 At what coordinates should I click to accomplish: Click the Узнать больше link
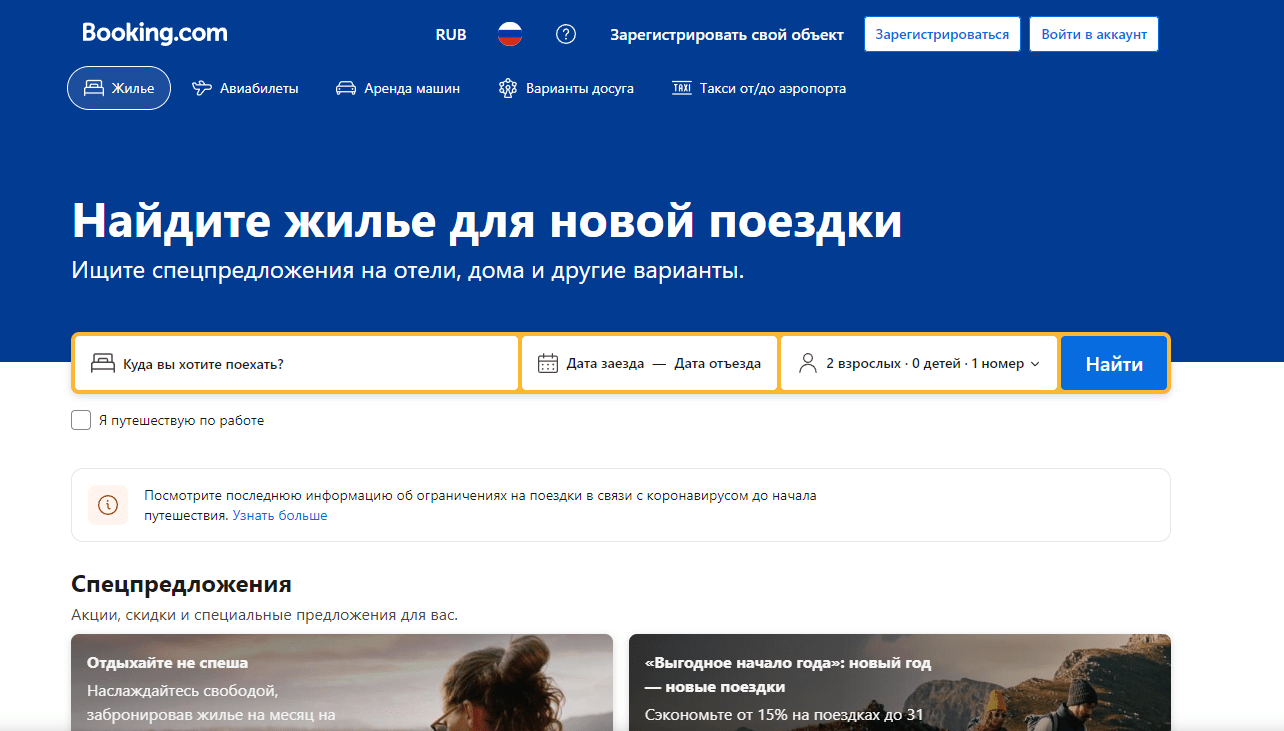280,516
